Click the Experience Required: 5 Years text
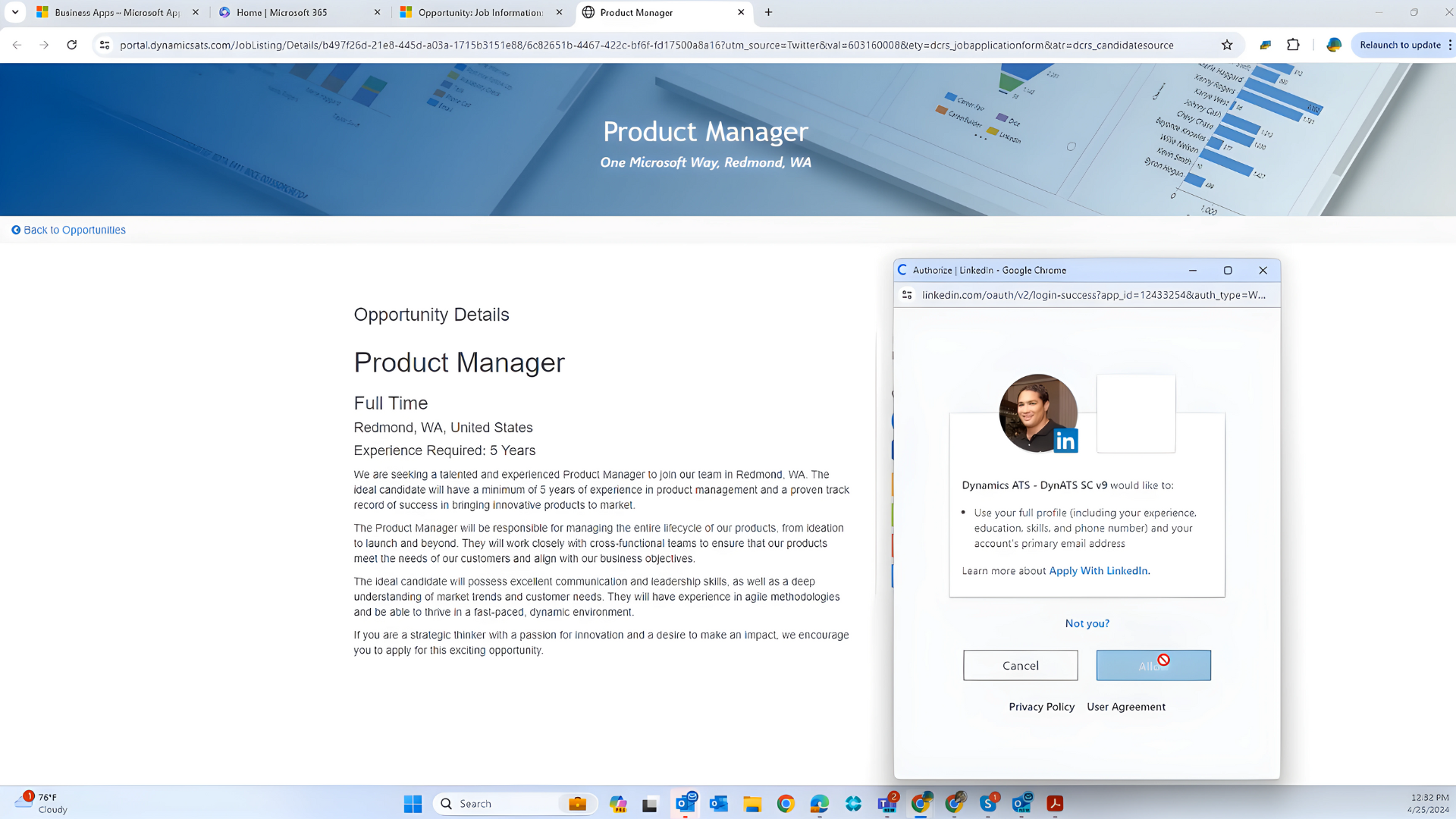The height and width of the screenshot is (819, 1456). coord(444,450)
